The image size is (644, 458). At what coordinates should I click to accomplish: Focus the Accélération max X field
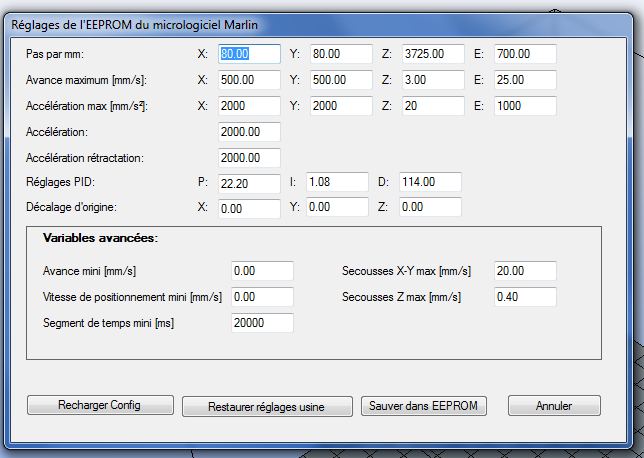pos(249,106)
